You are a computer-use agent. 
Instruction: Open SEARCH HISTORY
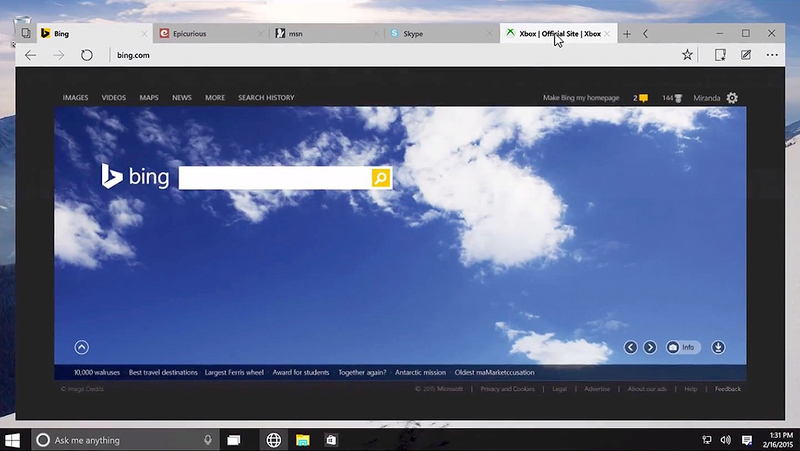[266, 97]
